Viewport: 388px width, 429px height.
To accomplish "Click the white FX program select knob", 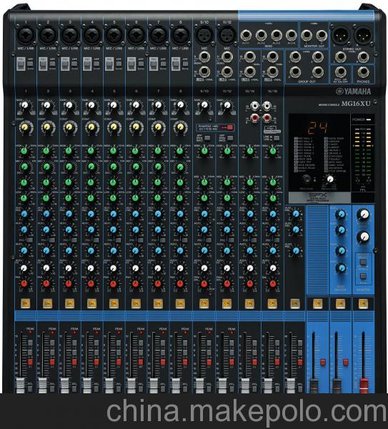I will [x=330, y=179].
